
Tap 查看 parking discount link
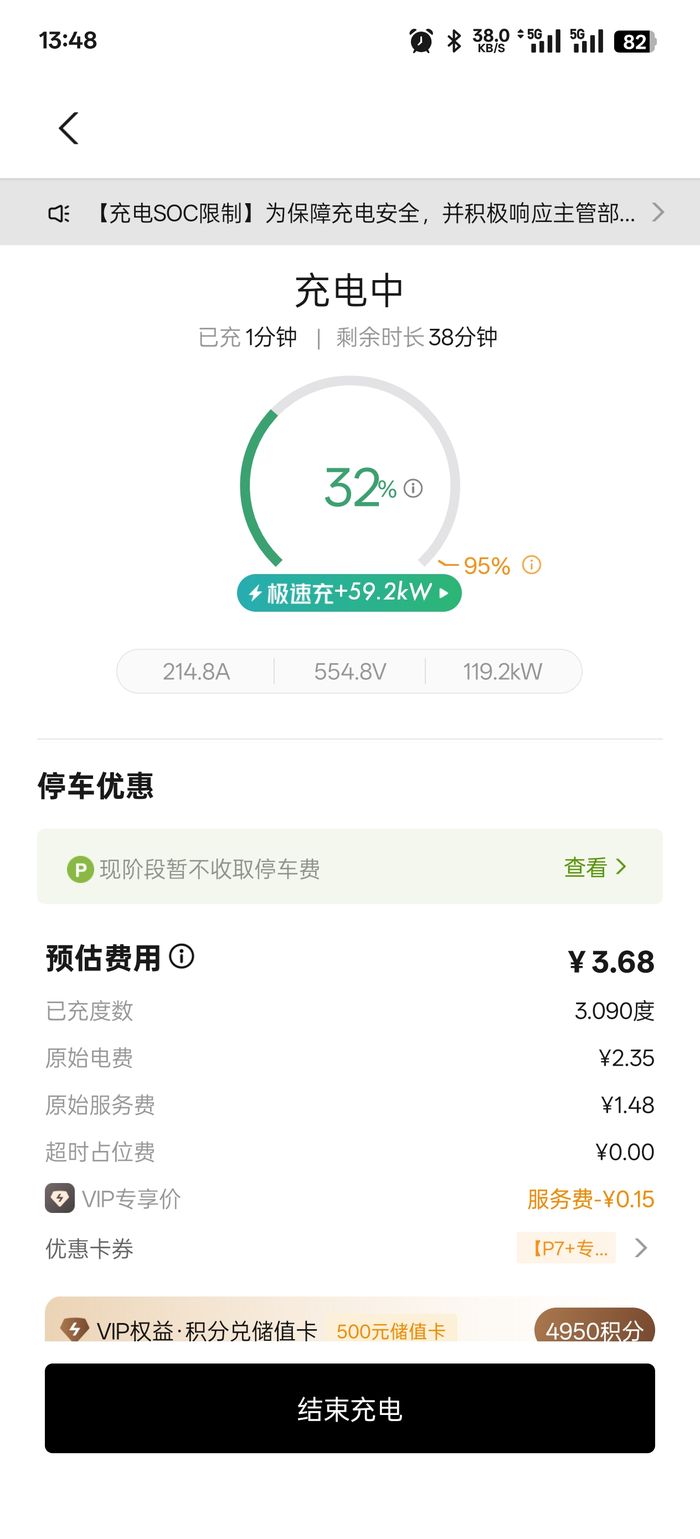pyautogui.click(x=595, y=867)
